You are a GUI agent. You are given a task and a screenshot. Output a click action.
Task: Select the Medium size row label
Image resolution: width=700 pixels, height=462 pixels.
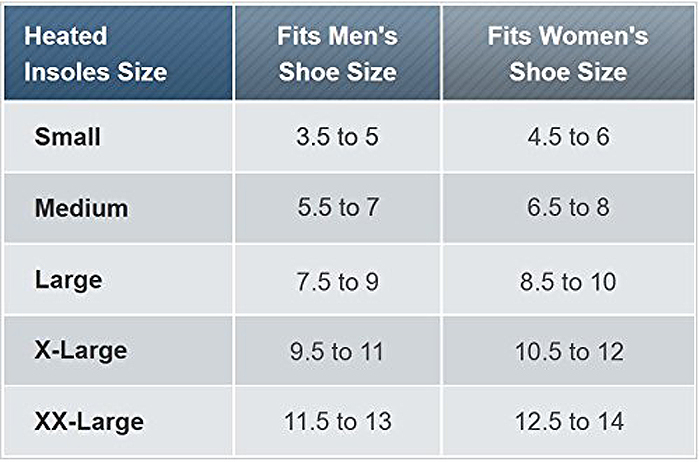tap(81, 208)
